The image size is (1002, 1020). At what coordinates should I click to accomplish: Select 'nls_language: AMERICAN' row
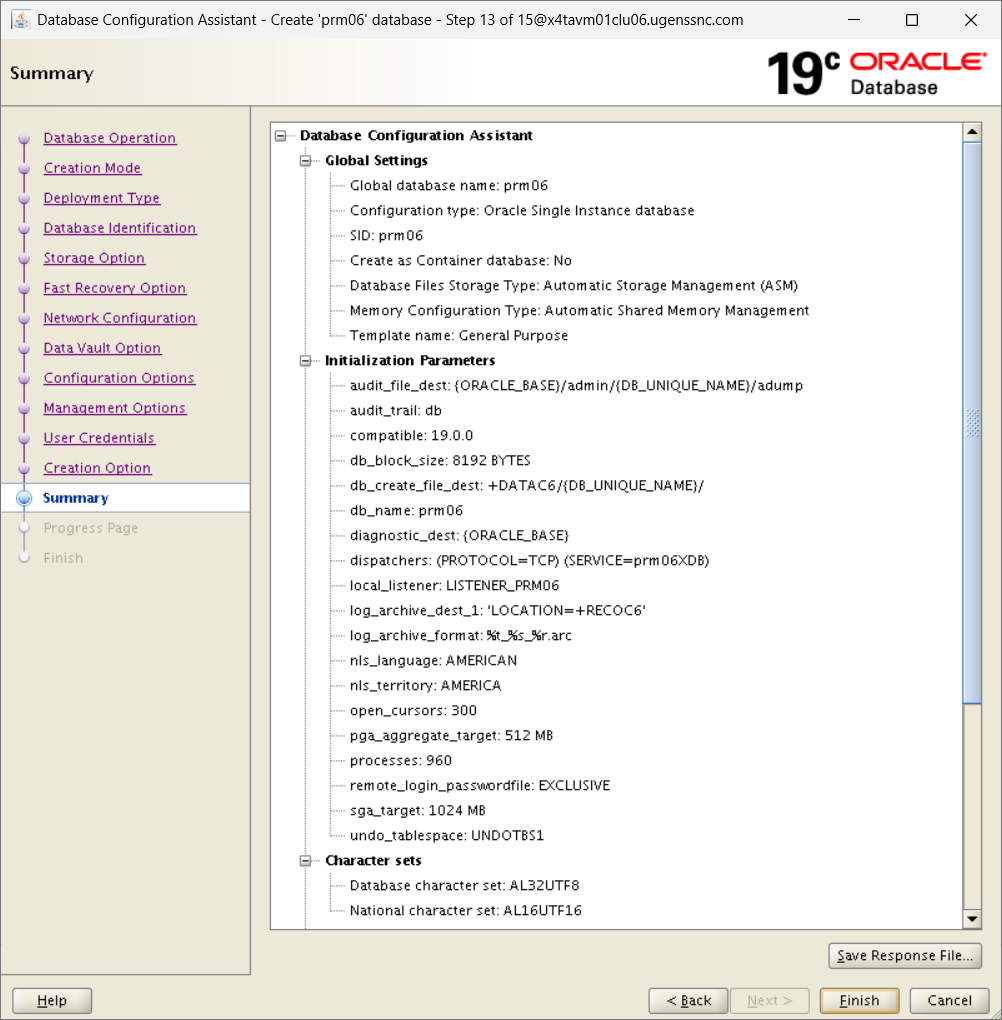(x=433, y=661)
